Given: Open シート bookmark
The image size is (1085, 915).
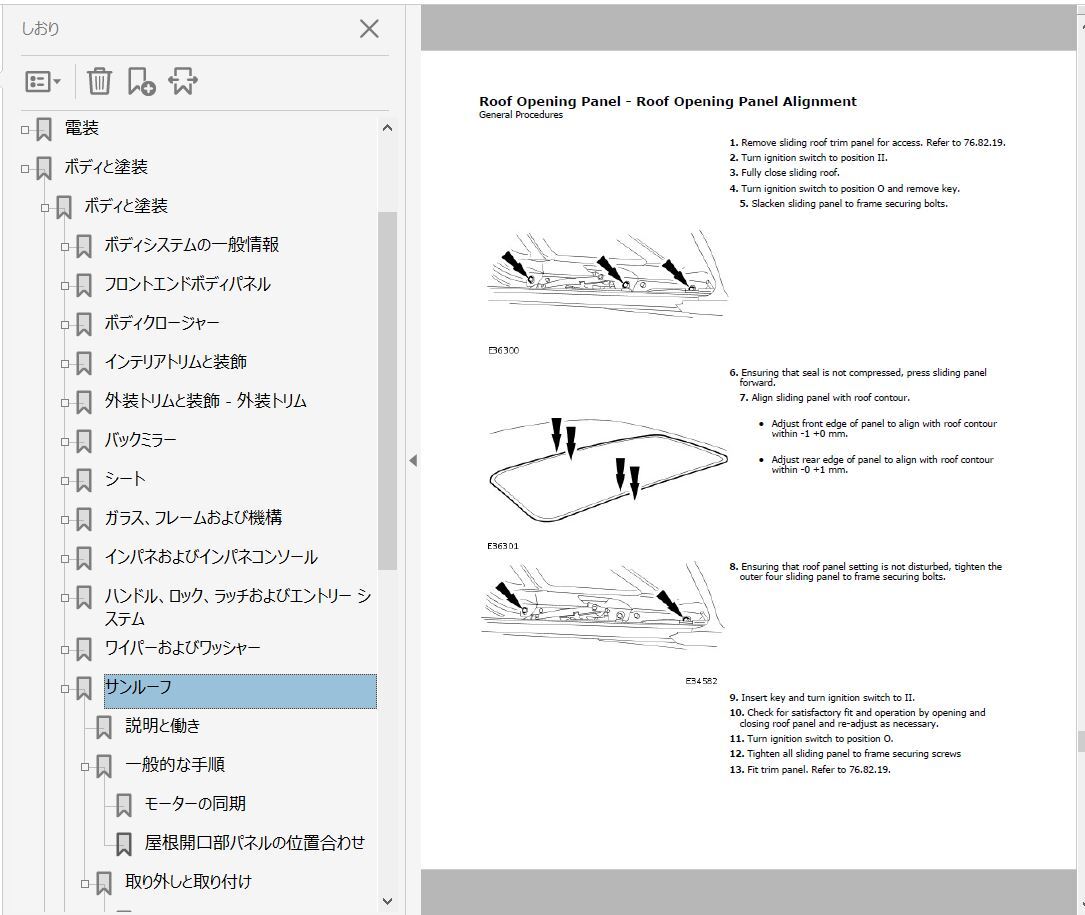Looking at the screenshot, I should pyautogui.click(x=125, y=478).
